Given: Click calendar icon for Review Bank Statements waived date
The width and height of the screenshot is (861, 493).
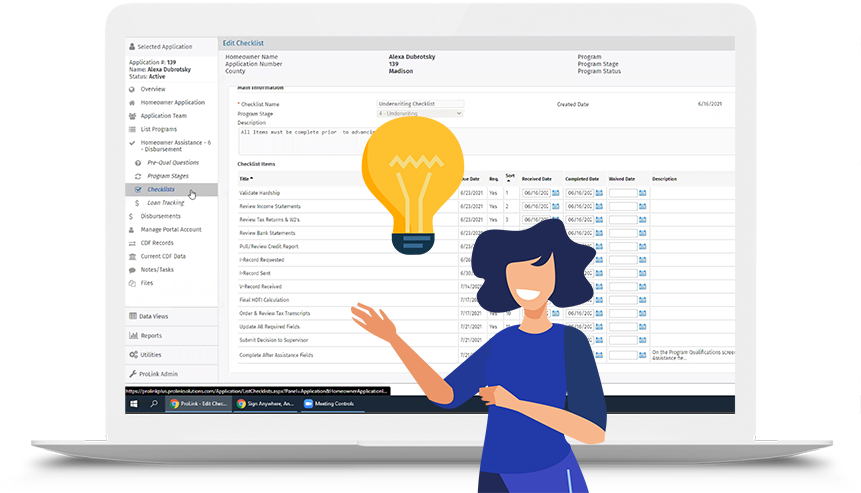Looking at the screenshot, I should point(643,233).
